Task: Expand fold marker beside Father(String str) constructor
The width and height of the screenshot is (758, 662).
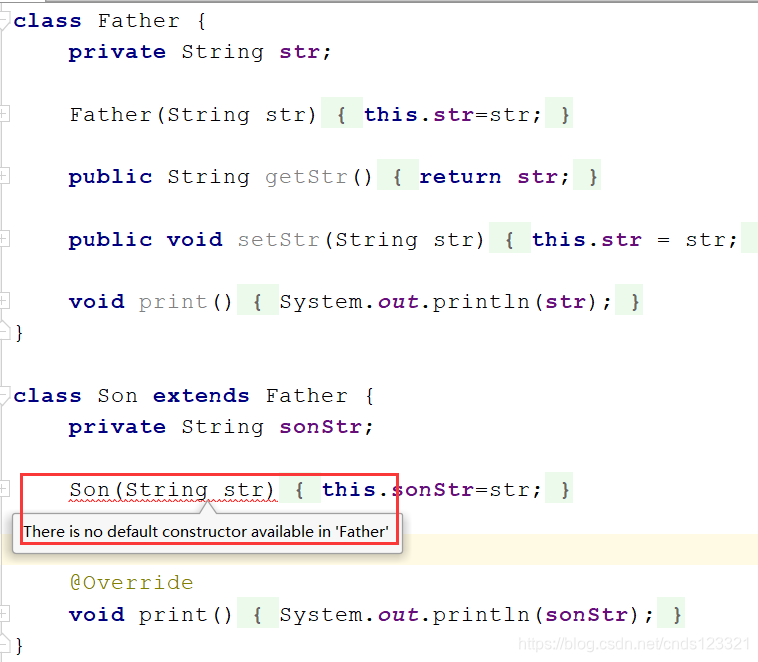Action: click(4, 114)
